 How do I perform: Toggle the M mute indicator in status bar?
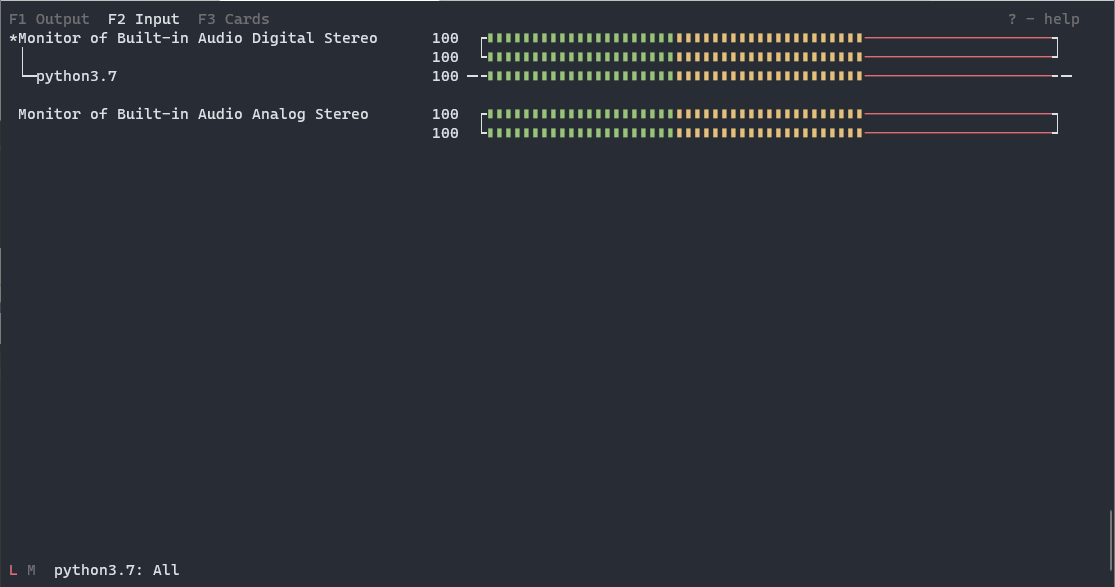coord(31,570)
